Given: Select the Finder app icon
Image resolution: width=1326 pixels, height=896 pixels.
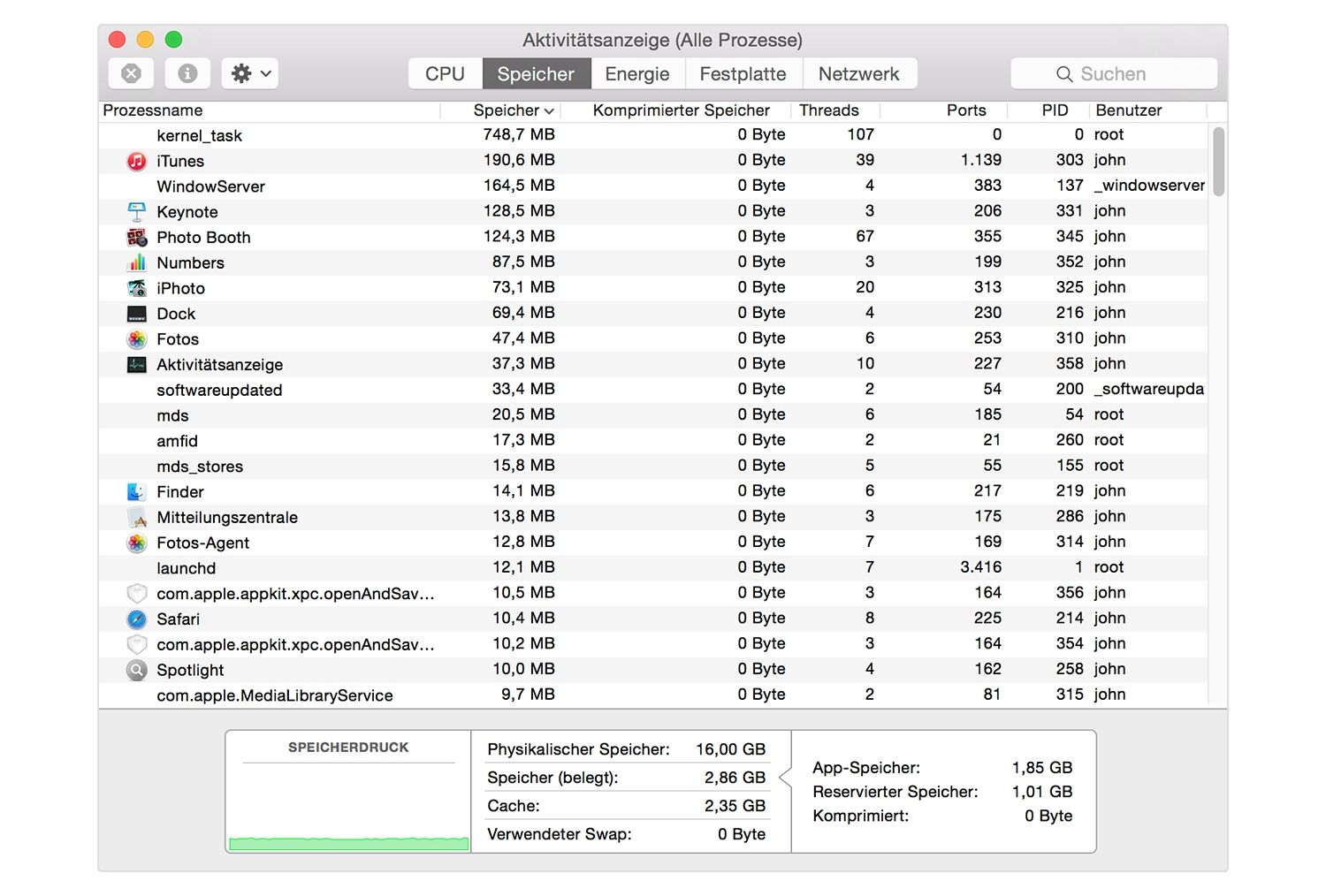Looking at the screenshot, I should (x=136, y=491).
